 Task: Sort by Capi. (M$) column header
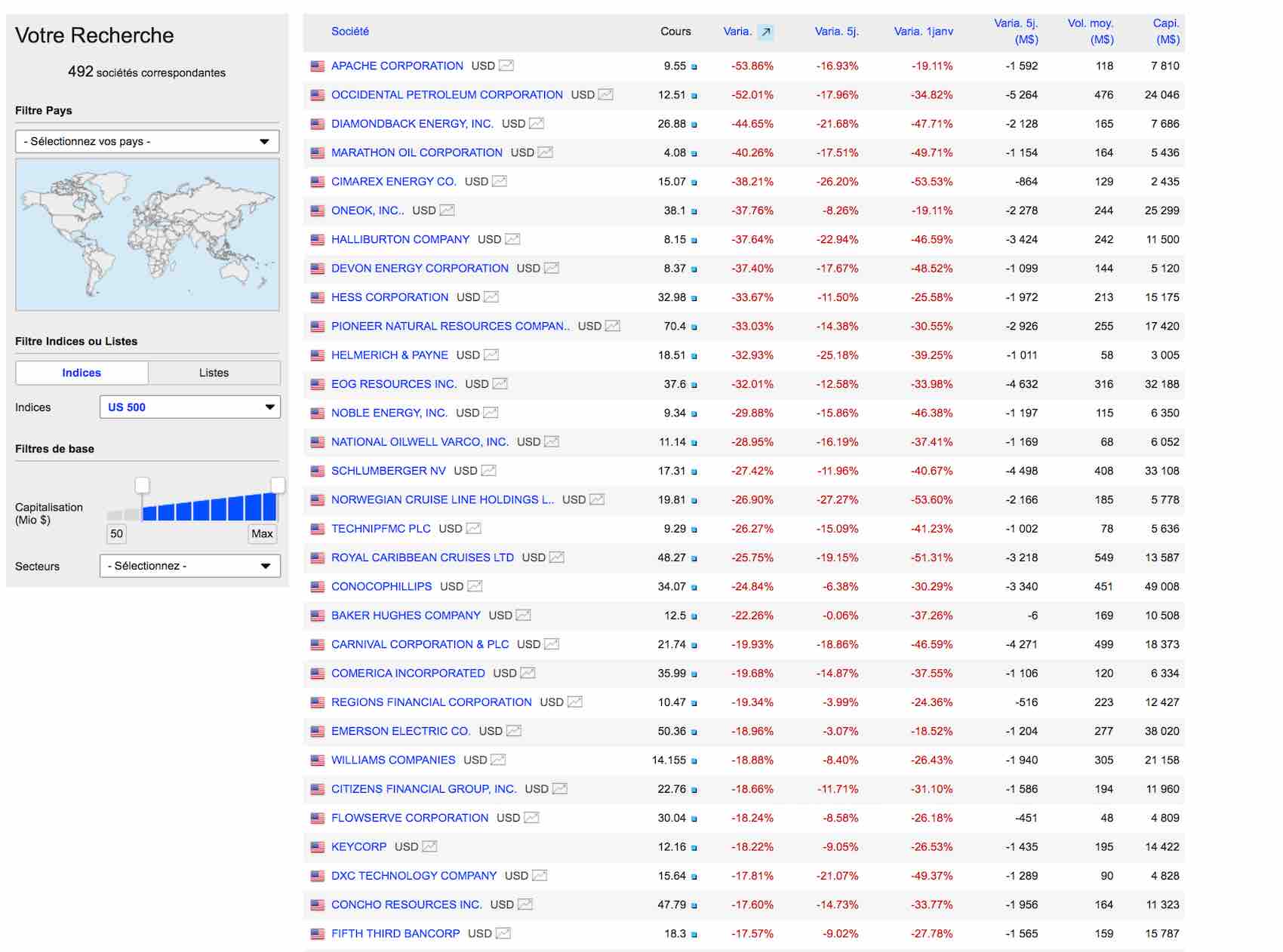click(x=1167, y=31)
